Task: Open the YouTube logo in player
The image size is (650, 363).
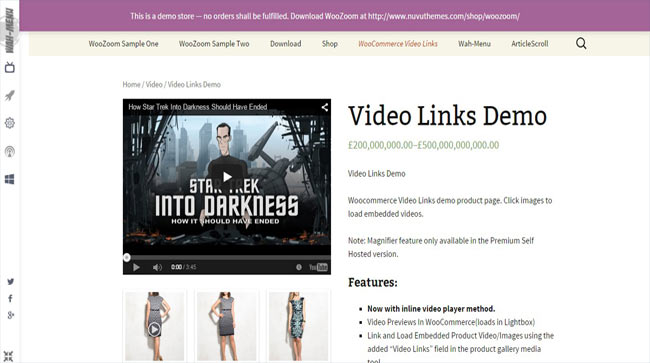Action: coord(318,267)
